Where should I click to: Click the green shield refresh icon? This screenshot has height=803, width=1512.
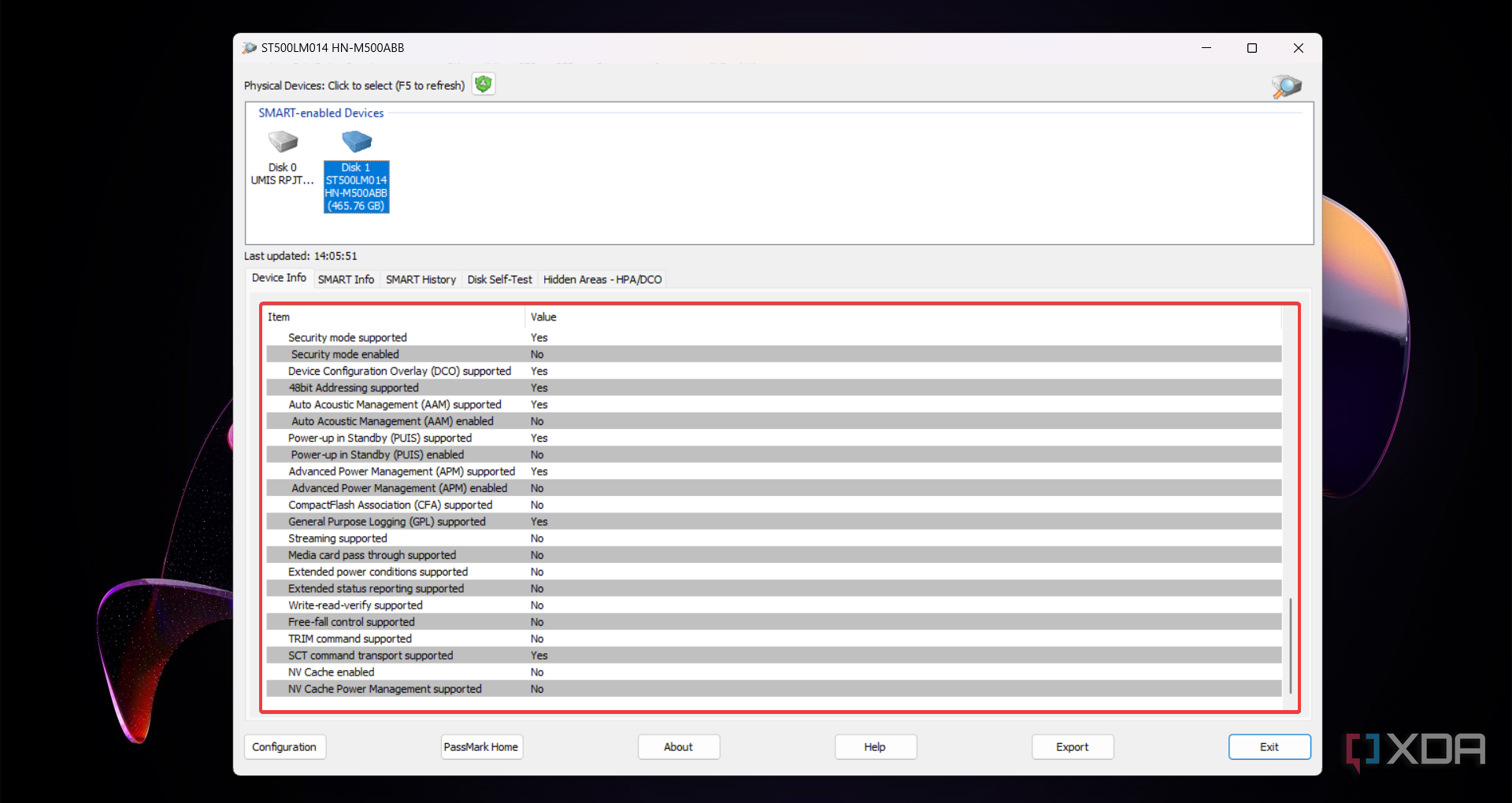(x=484, y=84)
